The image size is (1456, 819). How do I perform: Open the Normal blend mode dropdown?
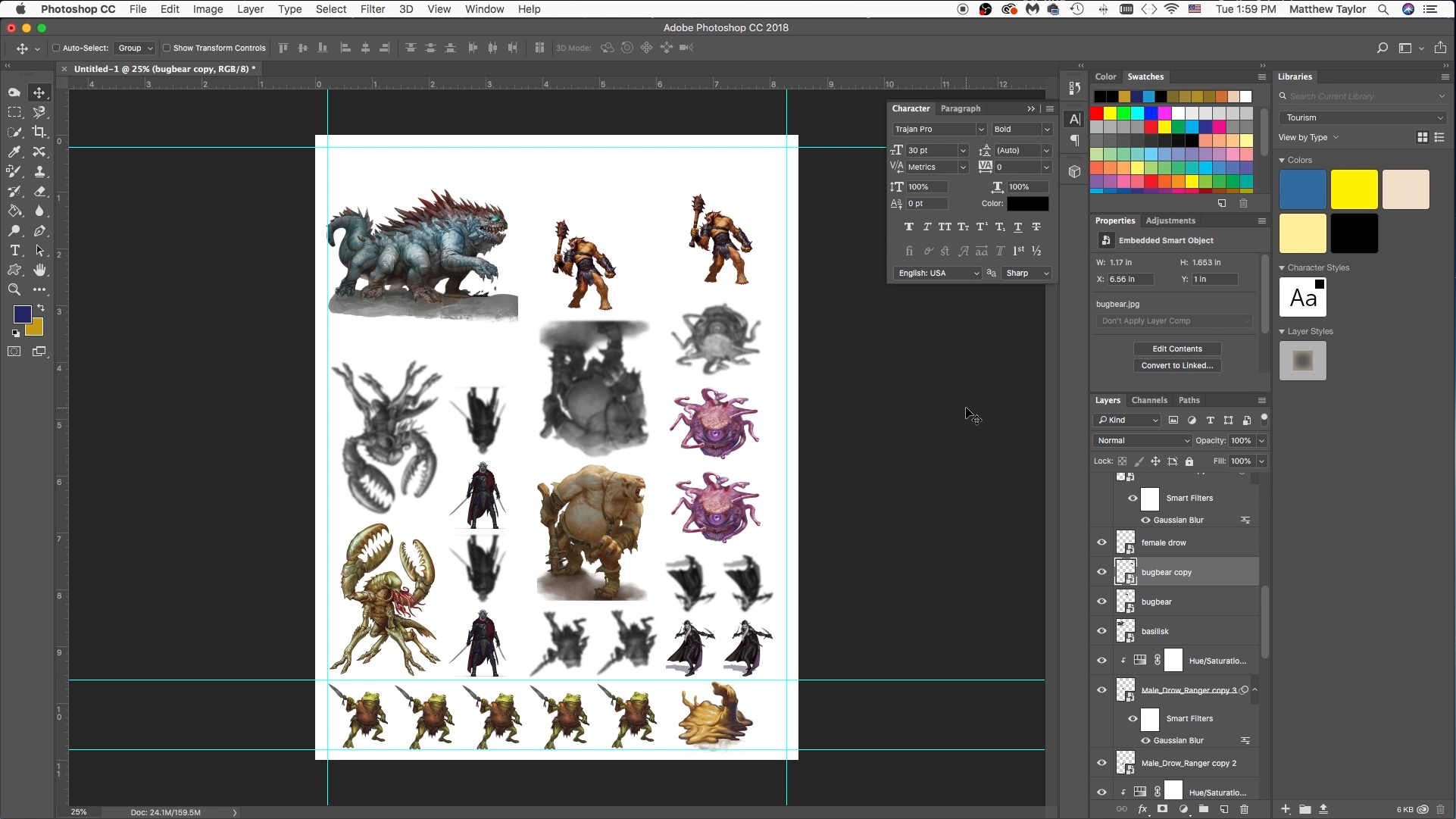(x=1142, y=440)
